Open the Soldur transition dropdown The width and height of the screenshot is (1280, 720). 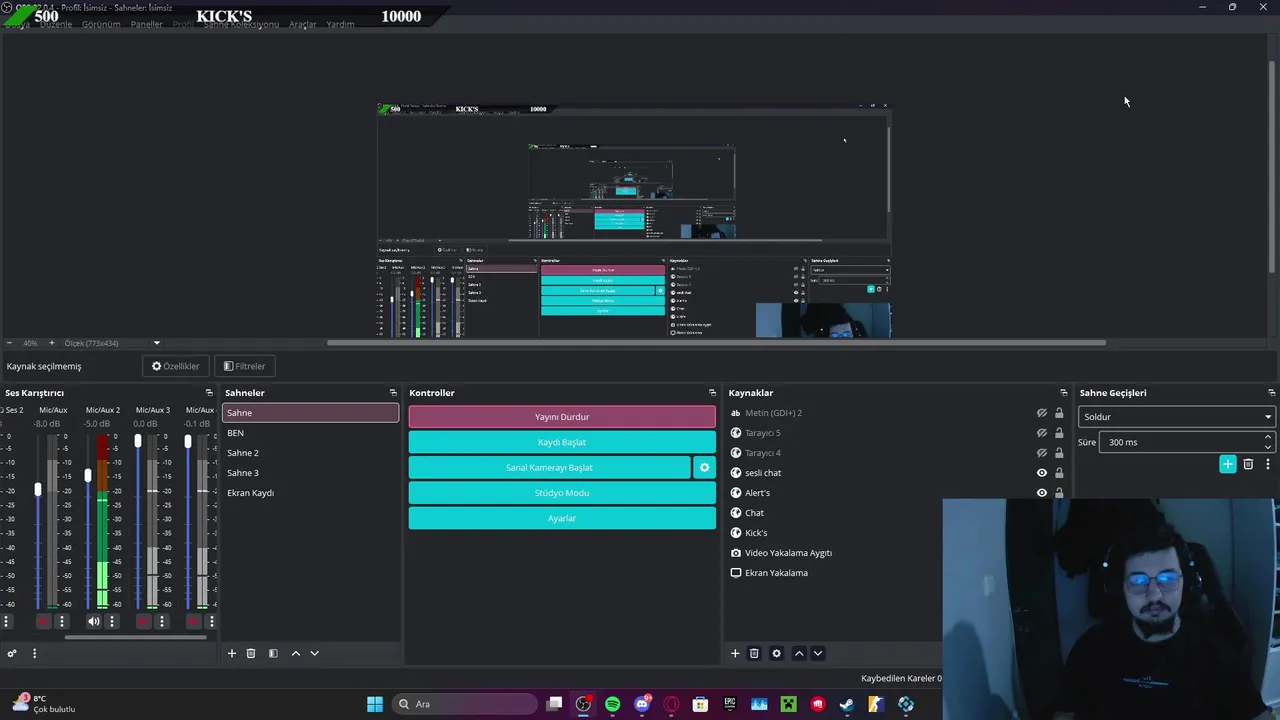[x=1177, y=417]
